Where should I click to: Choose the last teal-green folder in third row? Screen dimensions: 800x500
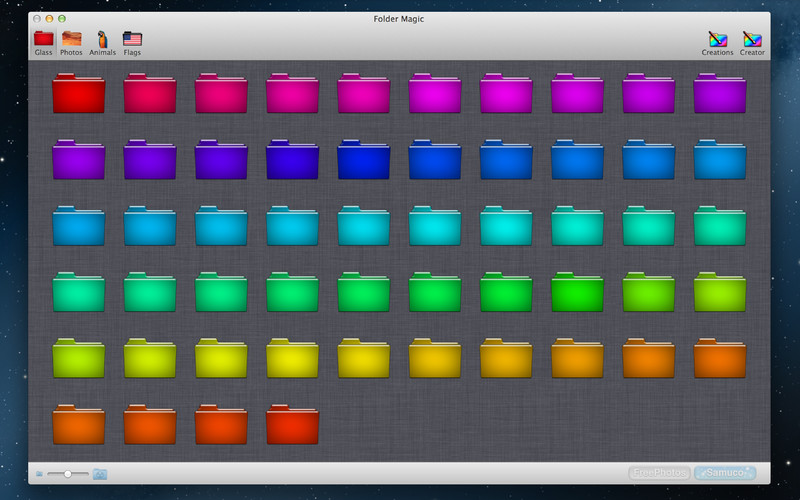720,226
